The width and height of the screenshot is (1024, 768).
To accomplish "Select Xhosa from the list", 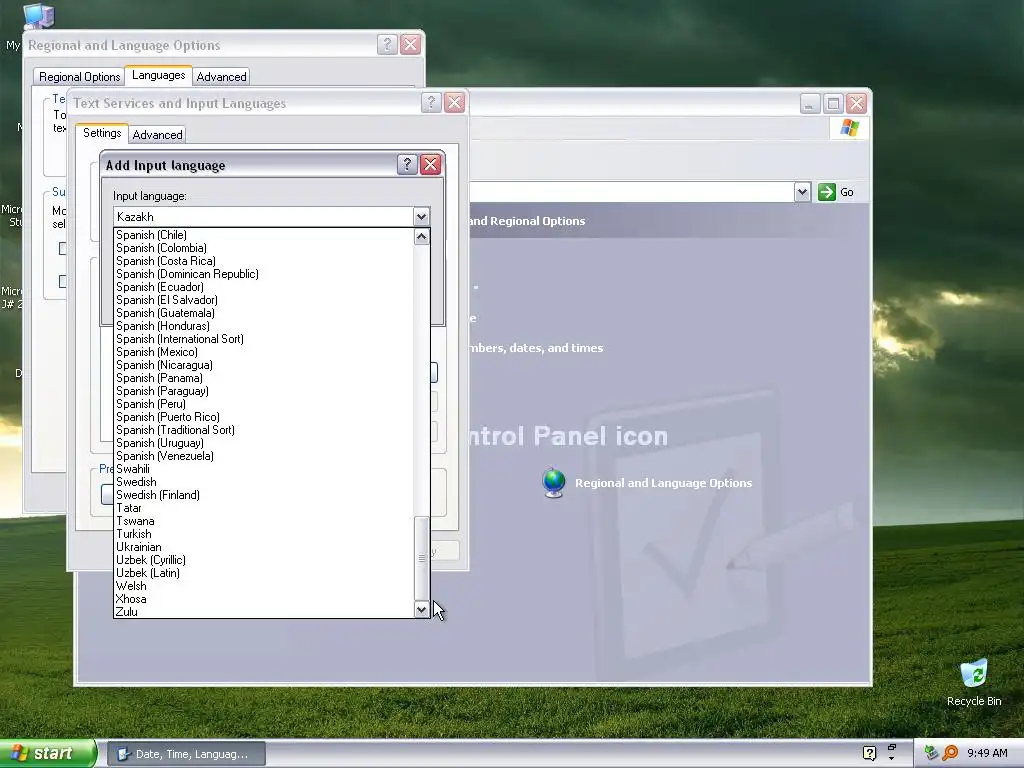I will coord(131,600).
